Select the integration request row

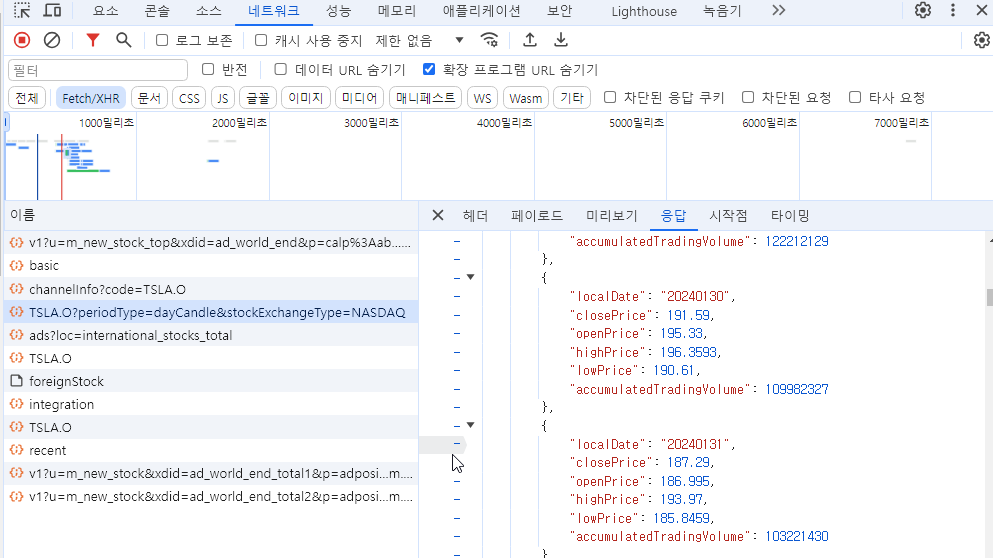211,404
